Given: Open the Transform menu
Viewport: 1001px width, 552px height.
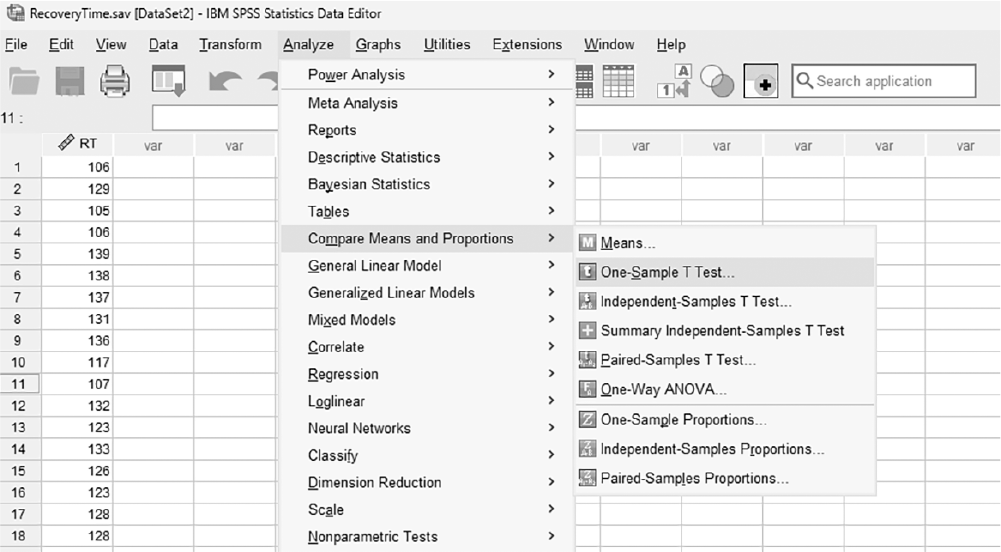Looking at the screenshot, I should 230,45.
